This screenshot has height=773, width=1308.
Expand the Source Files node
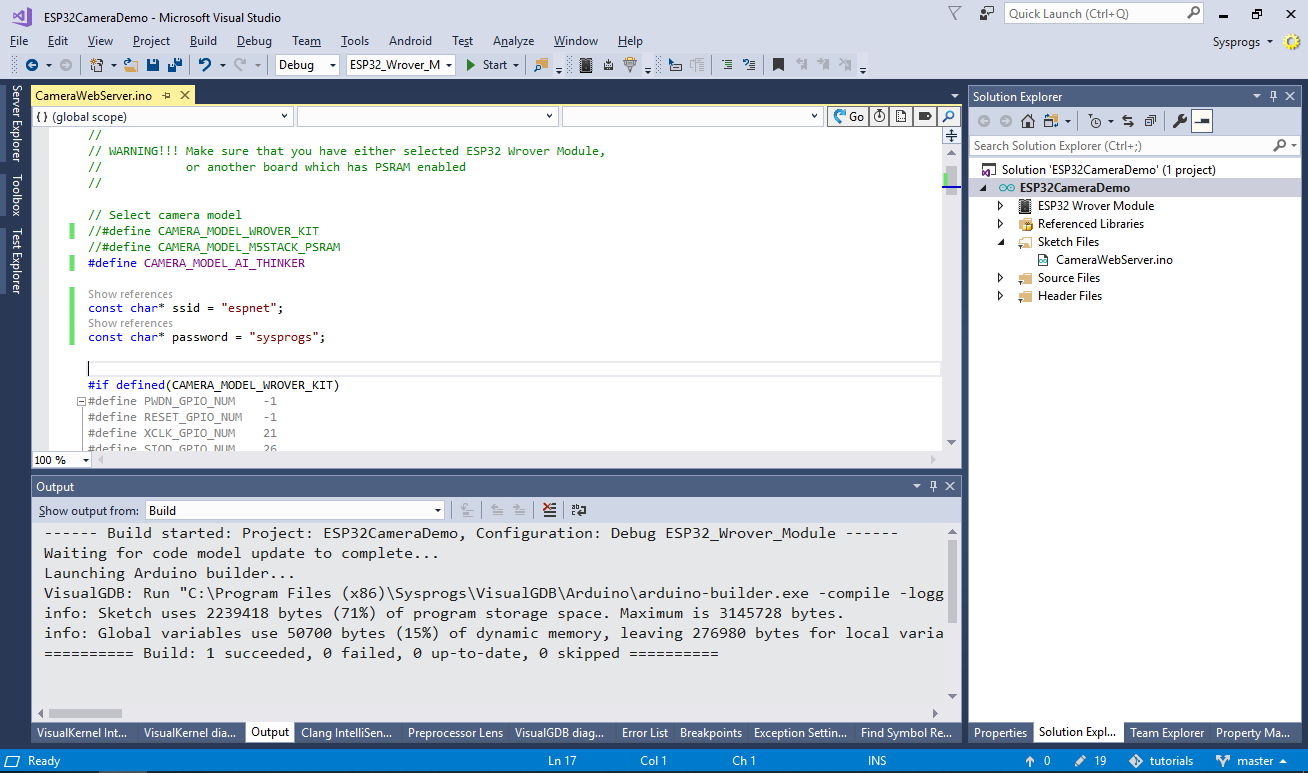(1000, 278)
